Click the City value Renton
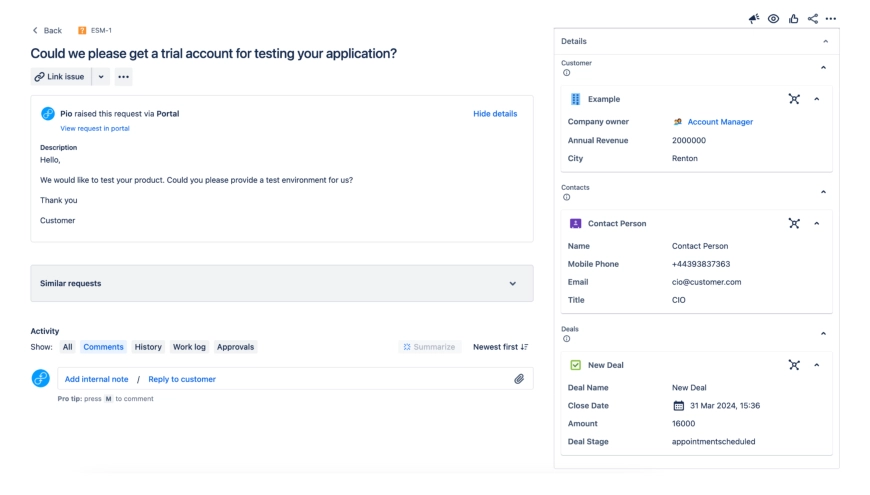The width and height of the screenshot is (870, 495). pyautogui.click(x=685, y=158)
